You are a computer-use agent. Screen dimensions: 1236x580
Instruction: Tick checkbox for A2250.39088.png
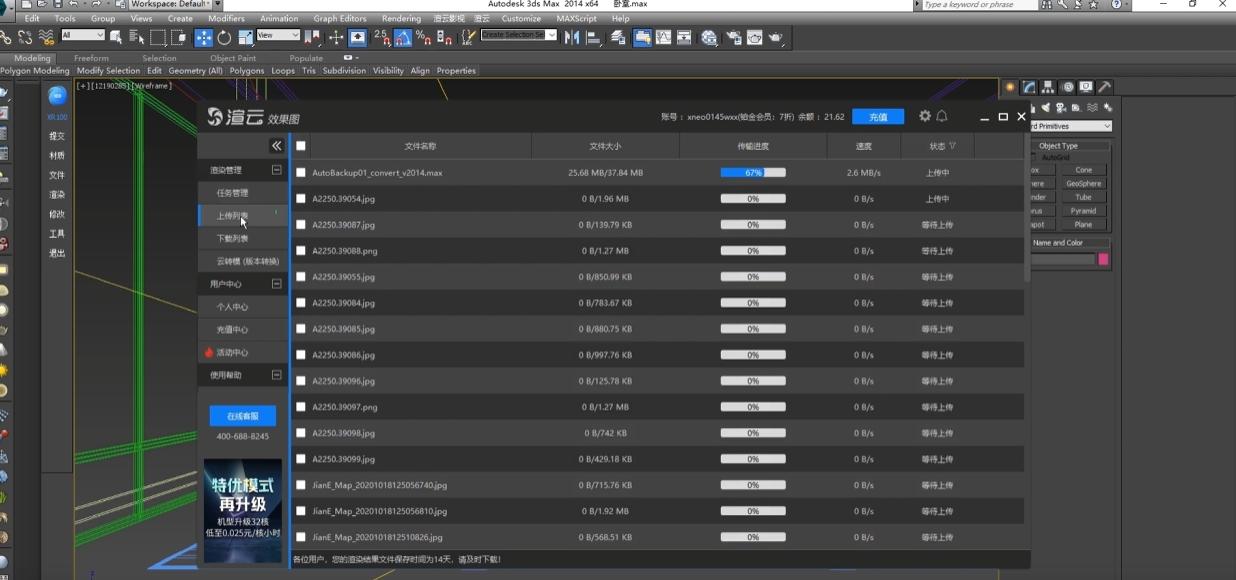[x=301, y=251]
